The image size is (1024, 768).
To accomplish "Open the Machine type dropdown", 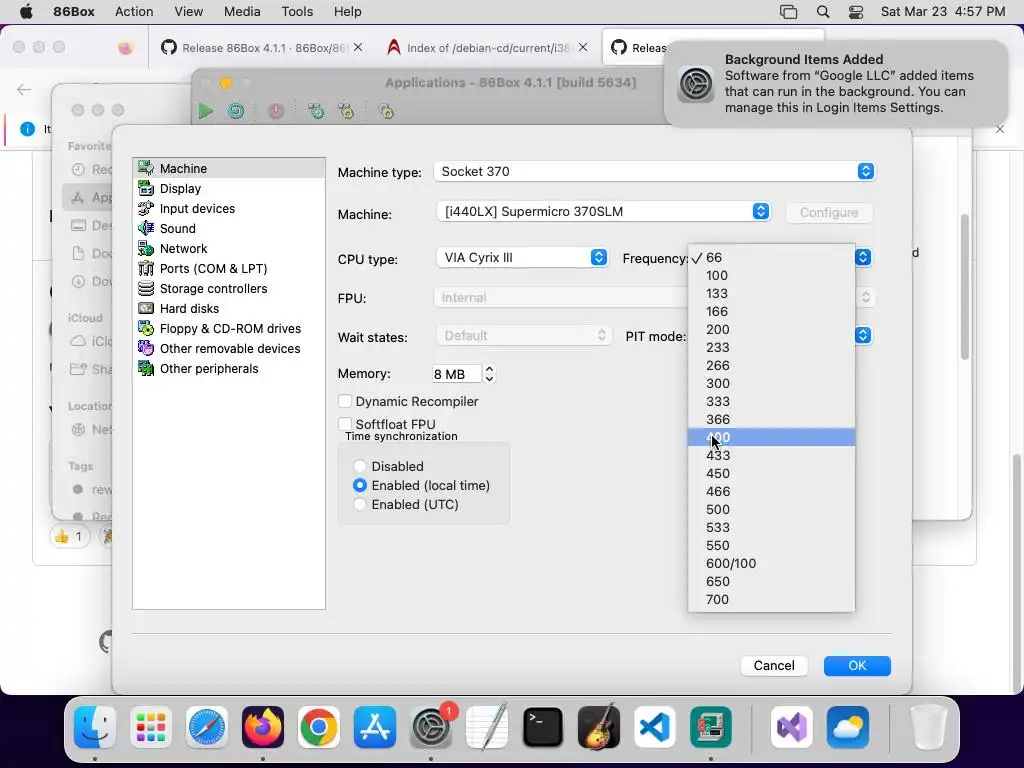I will click(x=654, y=171).
